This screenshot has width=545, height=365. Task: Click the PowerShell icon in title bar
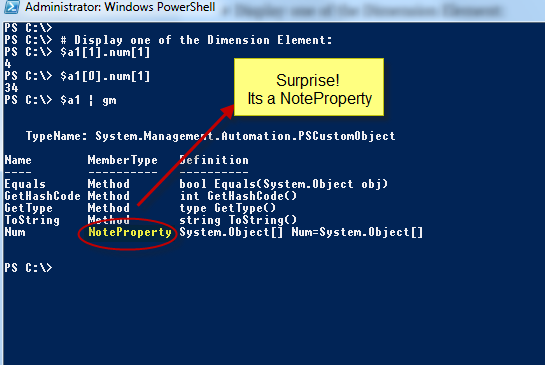11,7
